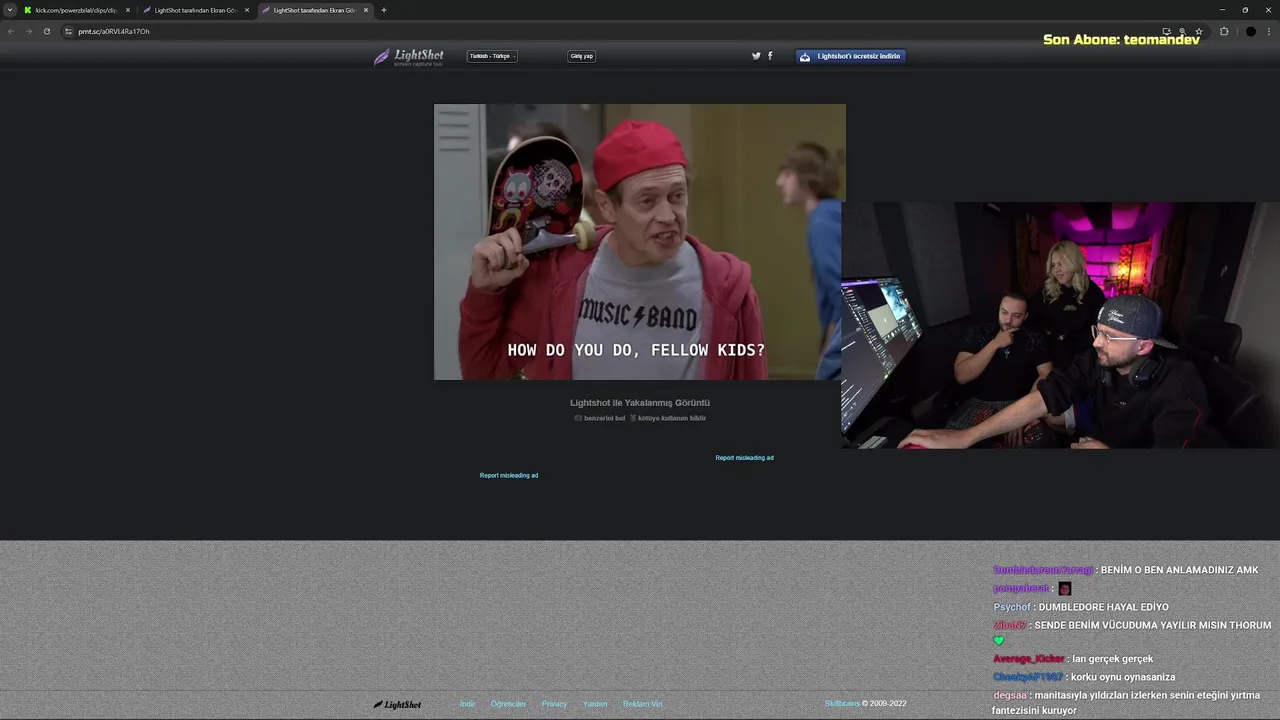Click the left 'Report misleading ad' link
This screenshot has height=720, width=1280.
pyautogui.click(x=509, y=476)
